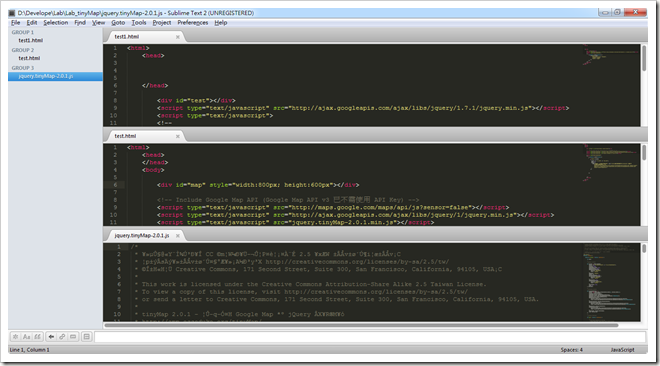Open the Goto menu

point(118,23)
